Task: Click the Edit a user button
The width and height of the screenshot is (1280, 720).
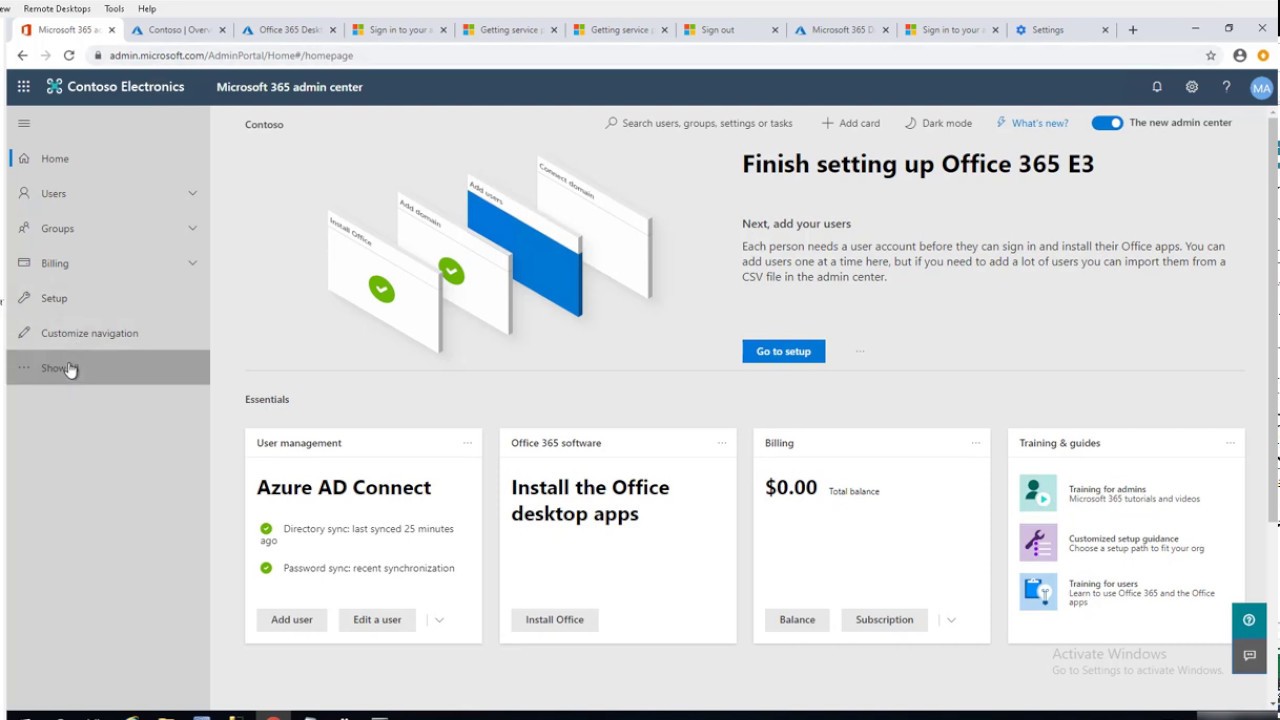Action: click(377, 620)
